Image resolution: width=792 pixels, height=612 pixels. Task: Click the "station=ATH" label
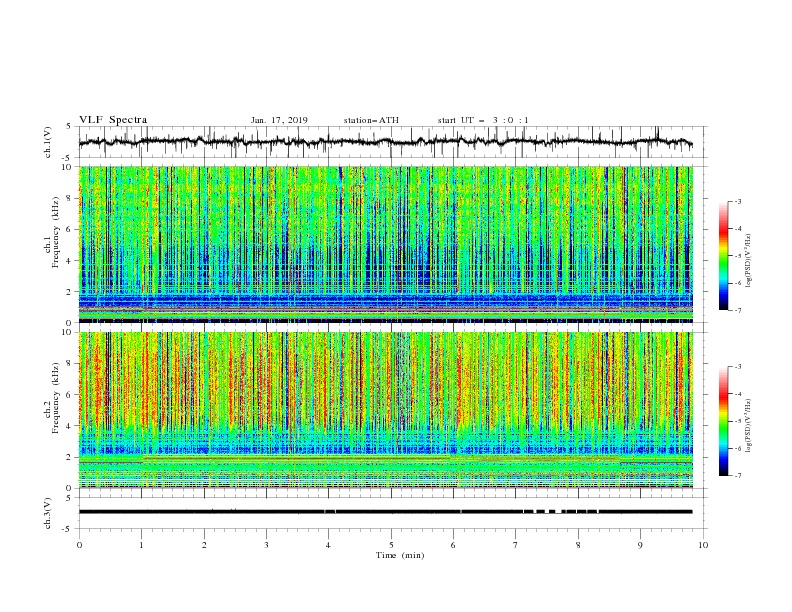371,120
